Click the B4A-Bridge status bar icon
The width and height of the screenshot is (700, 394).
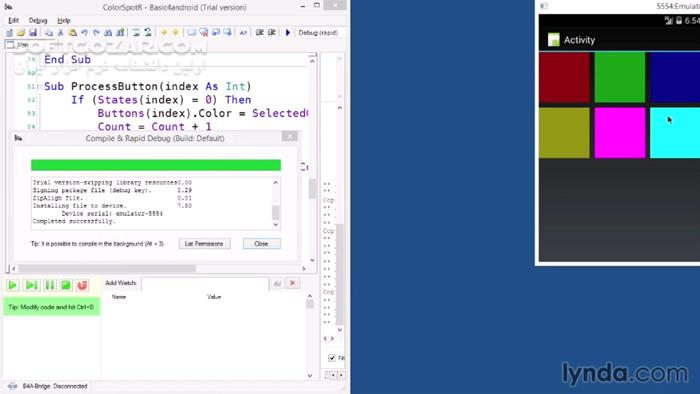(12, 386)
